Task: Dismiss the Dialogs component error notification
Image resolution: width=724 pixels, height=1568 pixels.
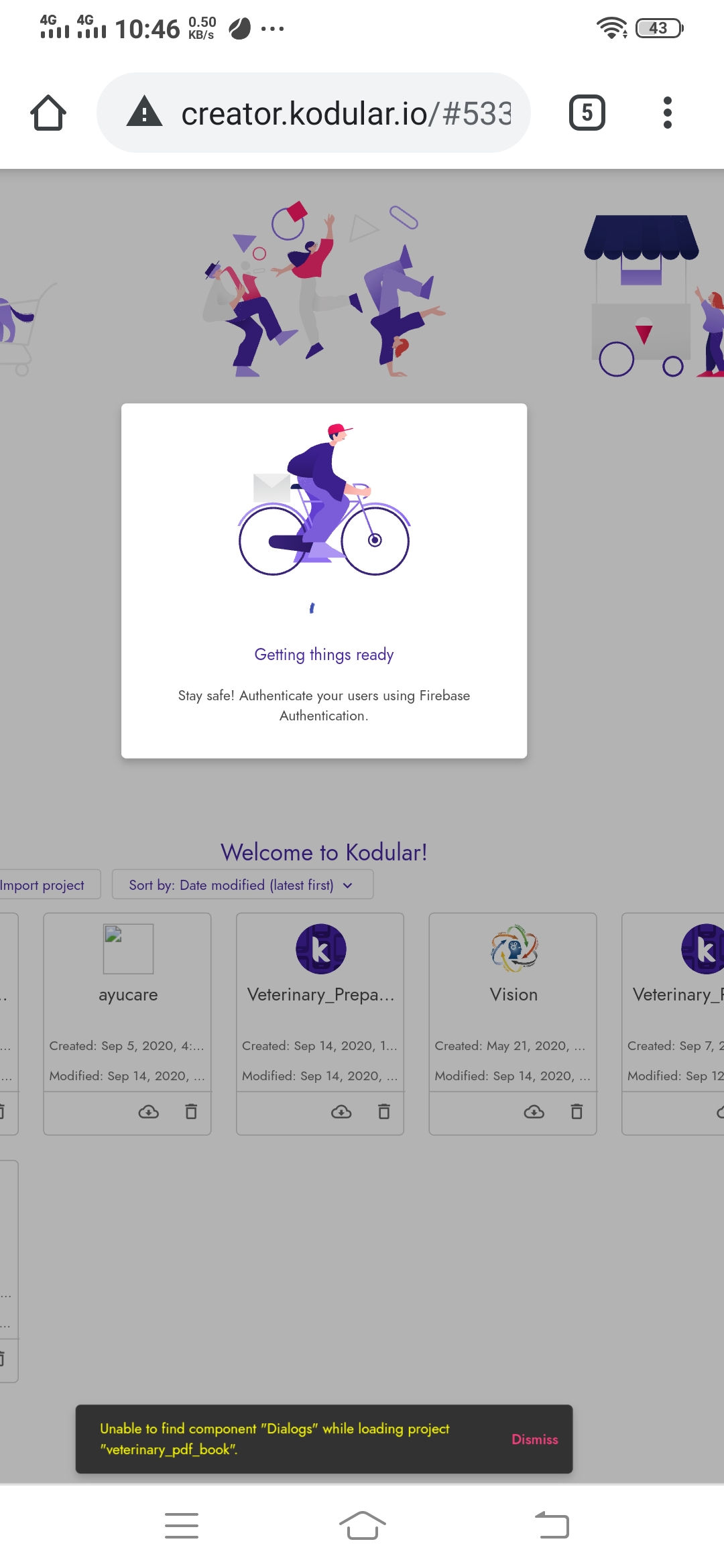Action: click(534, 1439)
